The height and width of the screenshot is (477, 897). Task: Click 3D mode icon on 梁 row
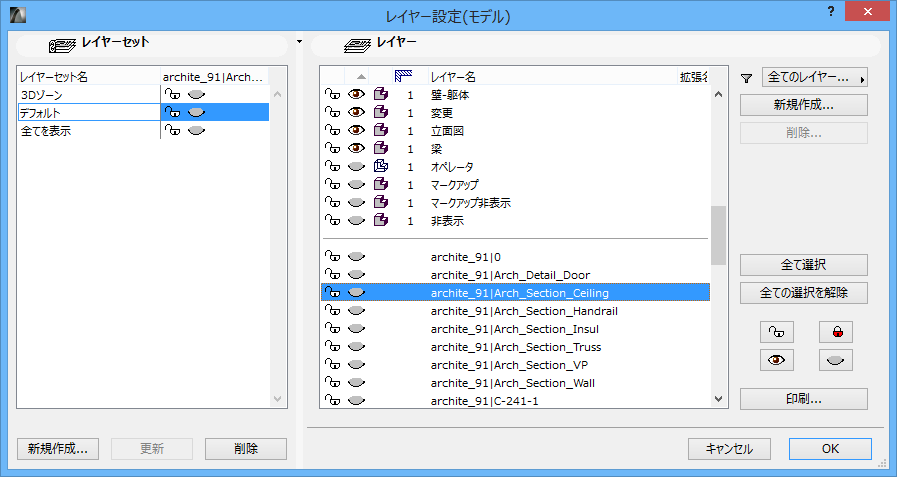(x=381, y=149)
